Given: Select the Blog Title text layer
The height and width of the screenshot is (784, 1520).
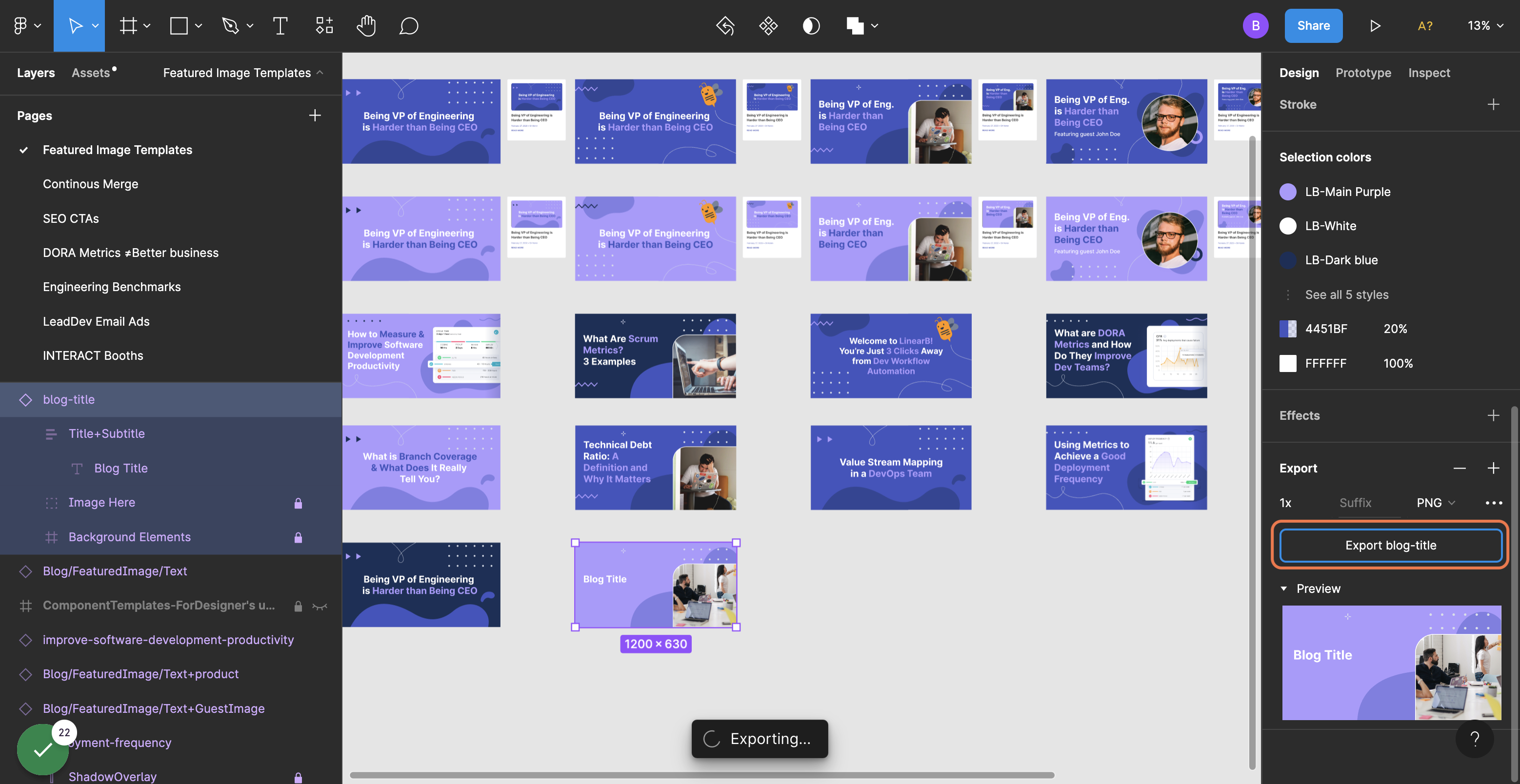Looking at the screenshot, I should pyautogui.click(x=121, y=469).
